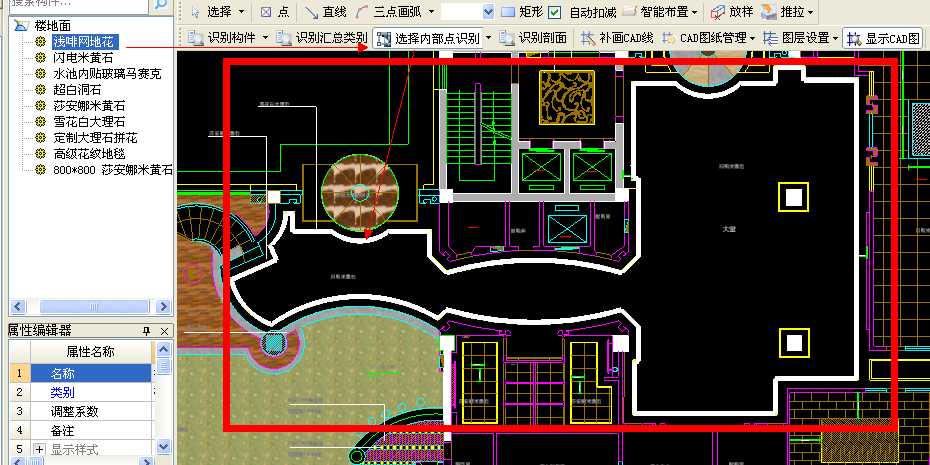
Task: Expand the 显示样式 property row
Action: [40, 450]
